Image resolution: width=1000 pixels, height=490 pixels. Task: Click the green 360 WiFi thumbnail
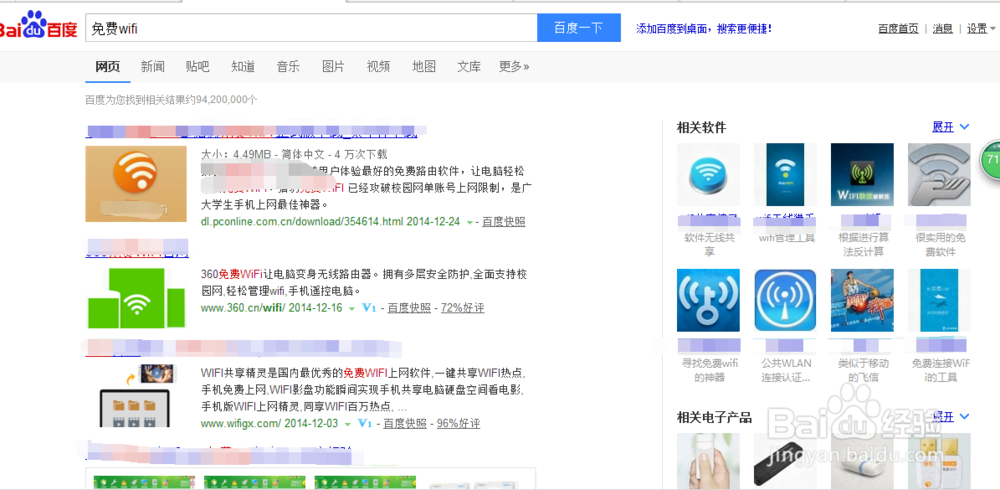136,298
